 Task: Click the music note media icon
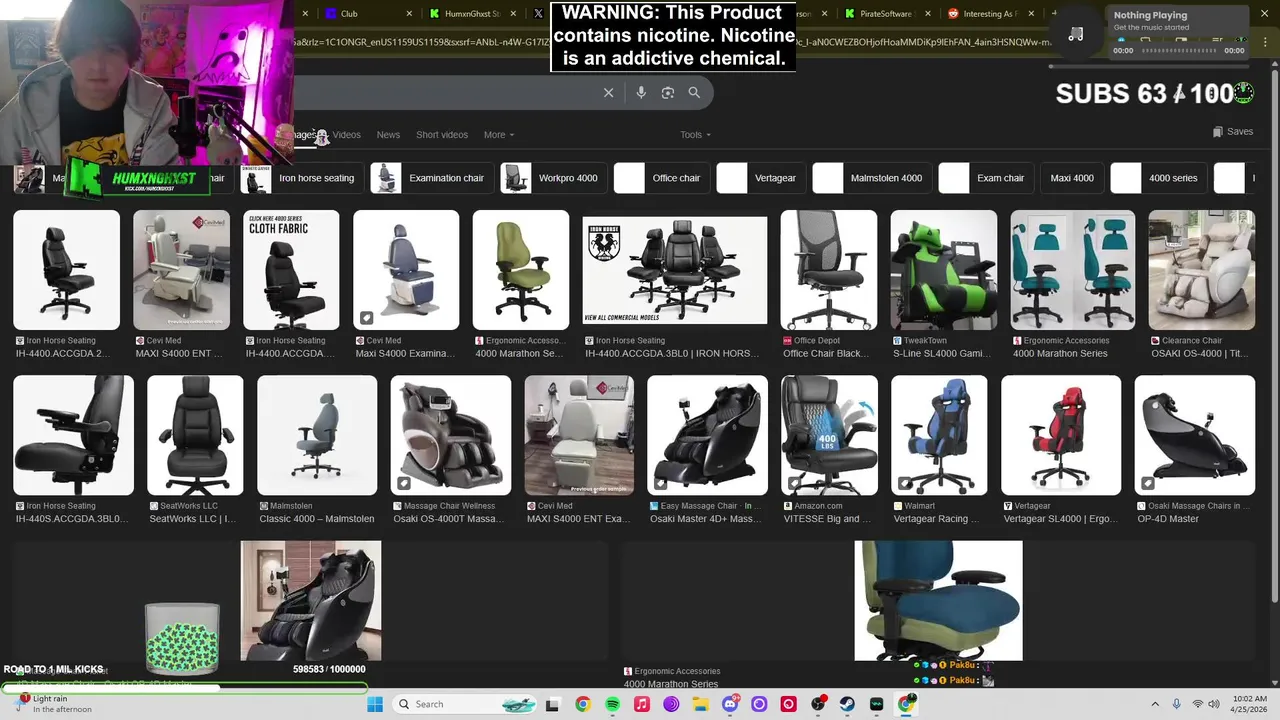point(1076,35)
